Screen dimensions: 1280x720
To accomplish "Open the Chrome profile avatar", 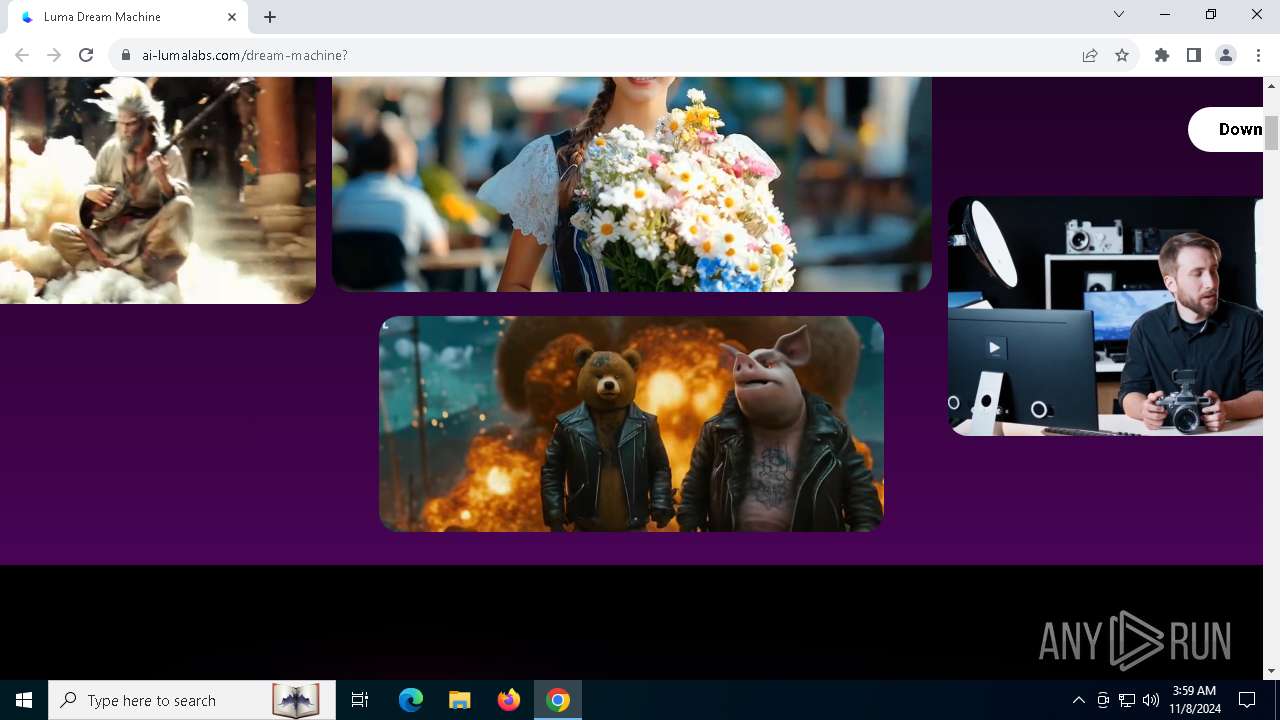I will (x=1226, y=55).
